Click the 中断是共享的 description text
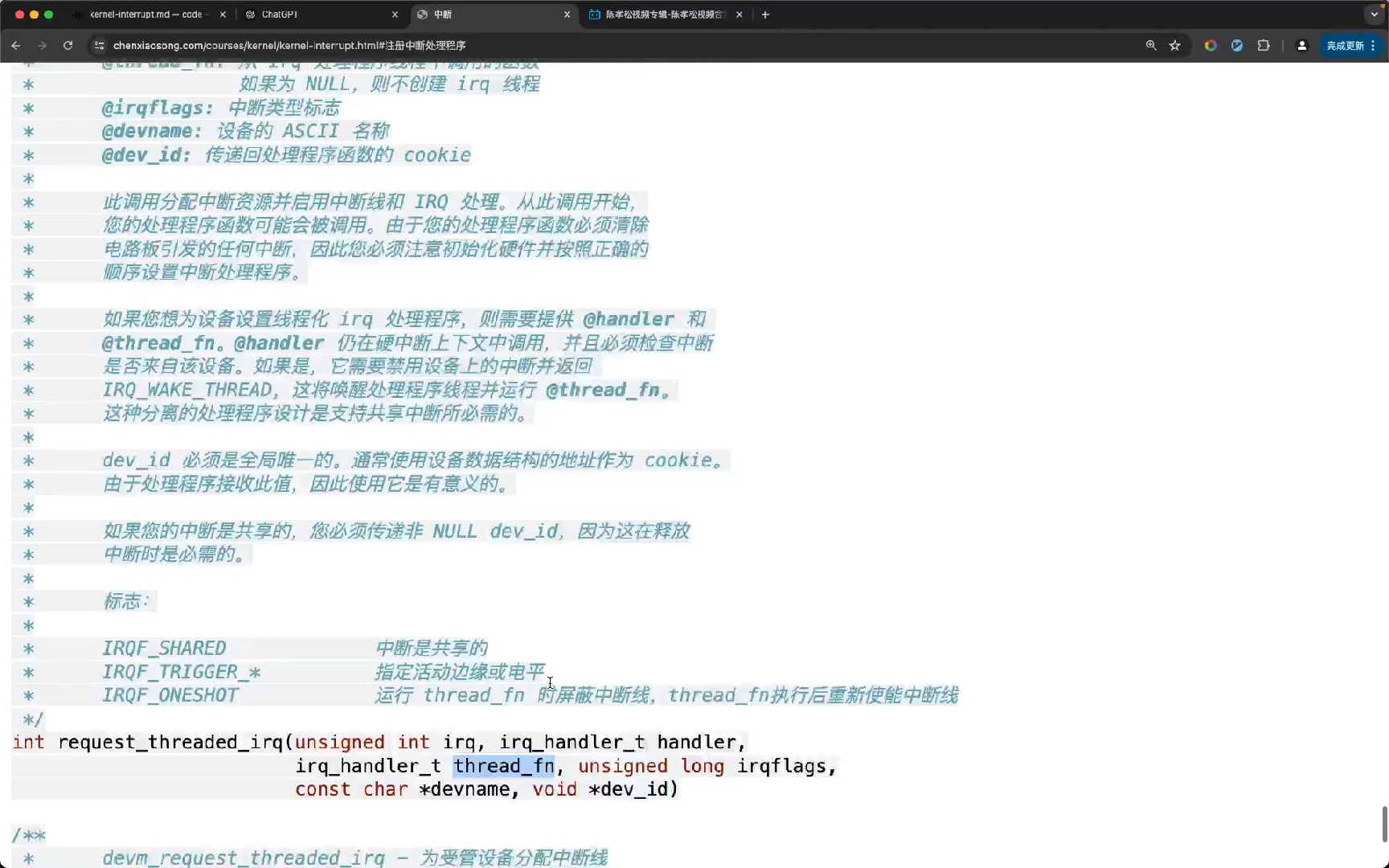The height and width of the screenshot is (868, 1389). click(x=431, y=649)
